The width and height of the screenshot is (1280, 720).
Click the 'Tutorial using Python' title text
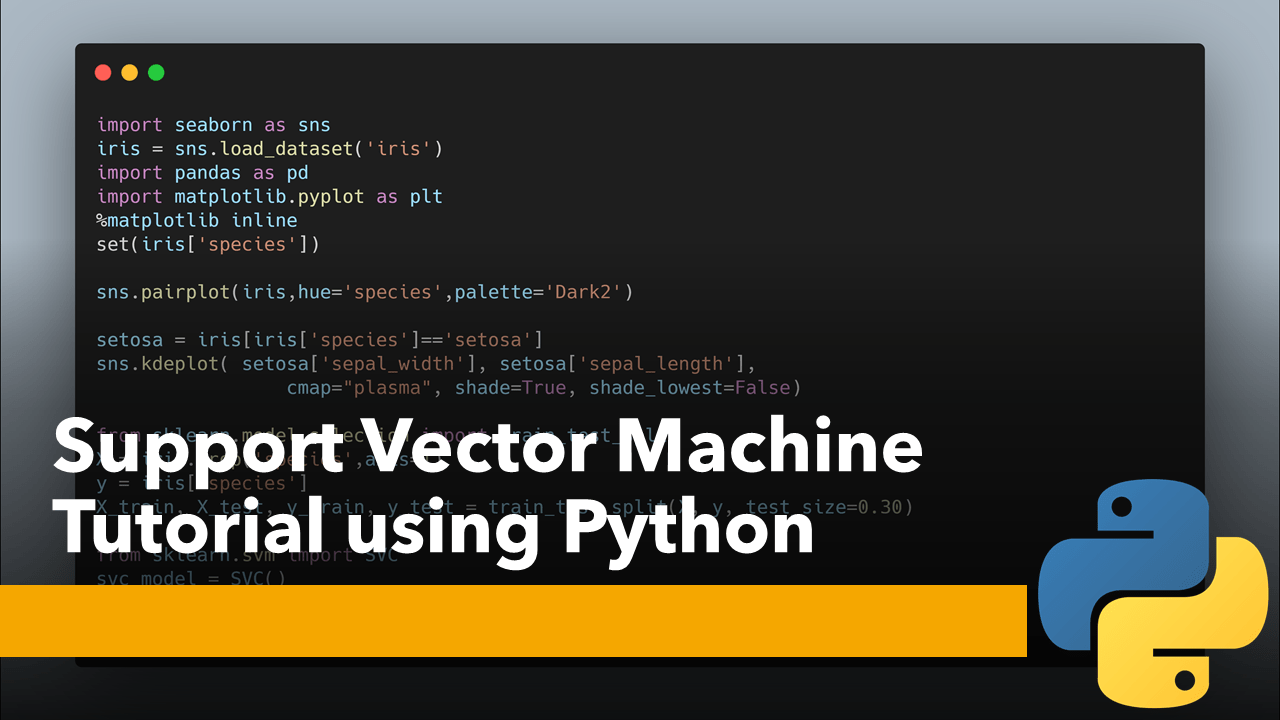click(x=435, y=528)
